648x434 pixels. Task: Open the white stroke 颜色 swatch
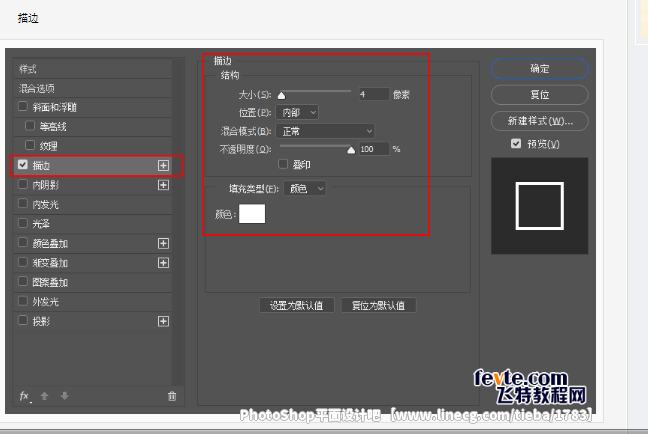252,214
